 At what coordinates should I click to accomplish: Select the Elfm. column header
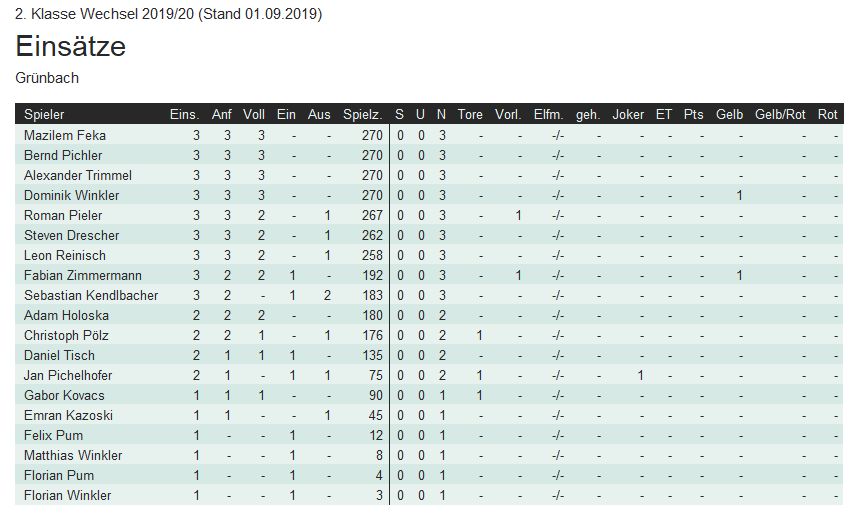pos(548,114)
